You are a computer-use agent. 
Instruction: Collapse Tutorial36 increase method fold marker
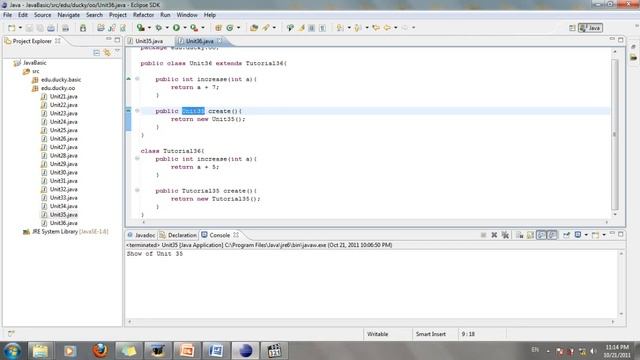tap(137, 158)
